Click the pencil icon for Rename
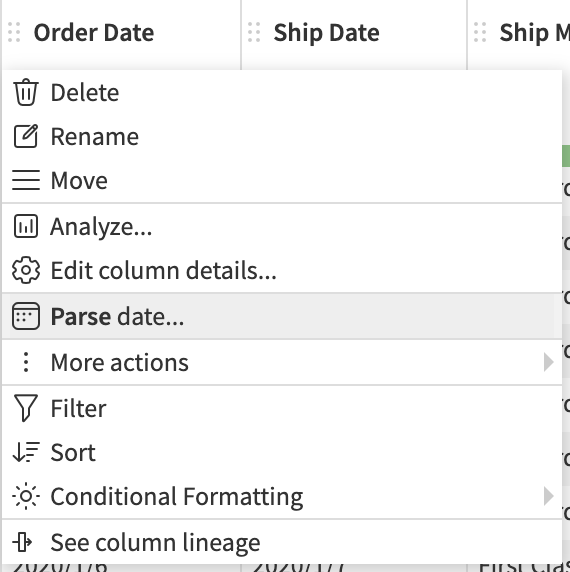 [26, 136]
